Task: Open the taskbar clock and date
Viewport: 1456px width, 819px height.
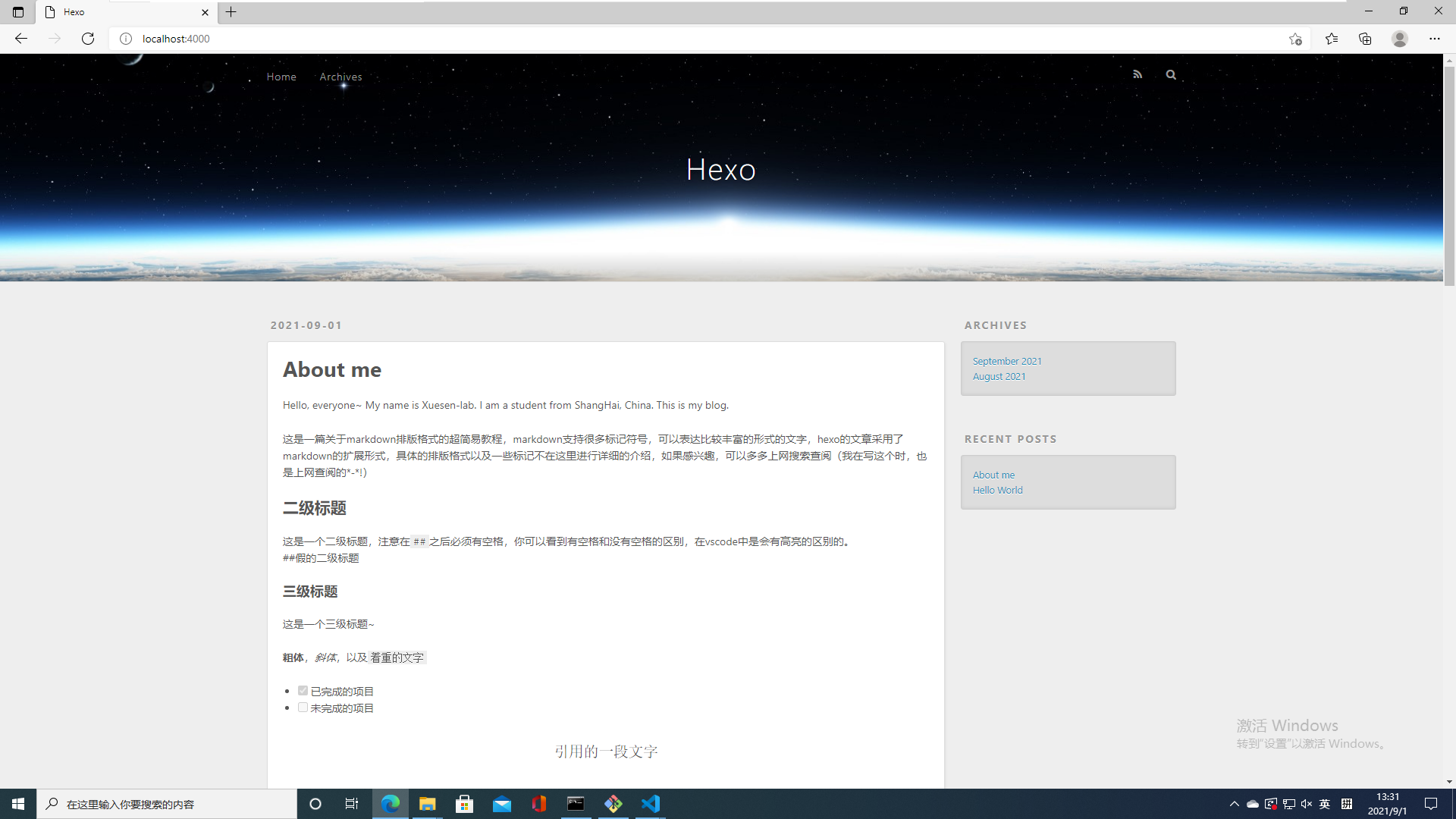Action: click(1387, 804)
